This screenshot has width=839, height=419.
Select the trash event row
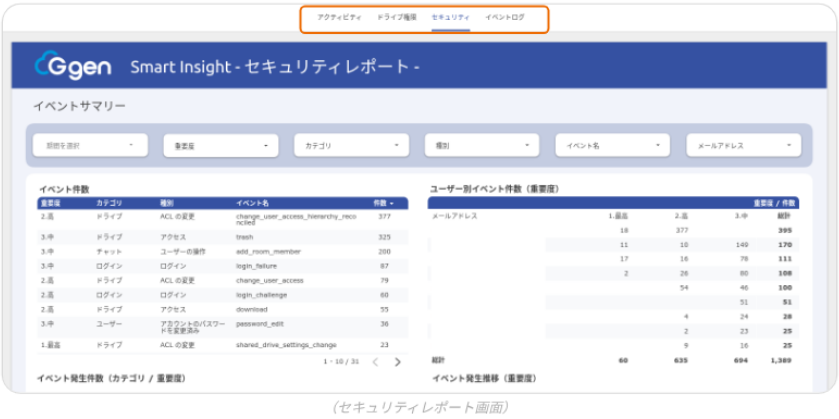[222, 237]
